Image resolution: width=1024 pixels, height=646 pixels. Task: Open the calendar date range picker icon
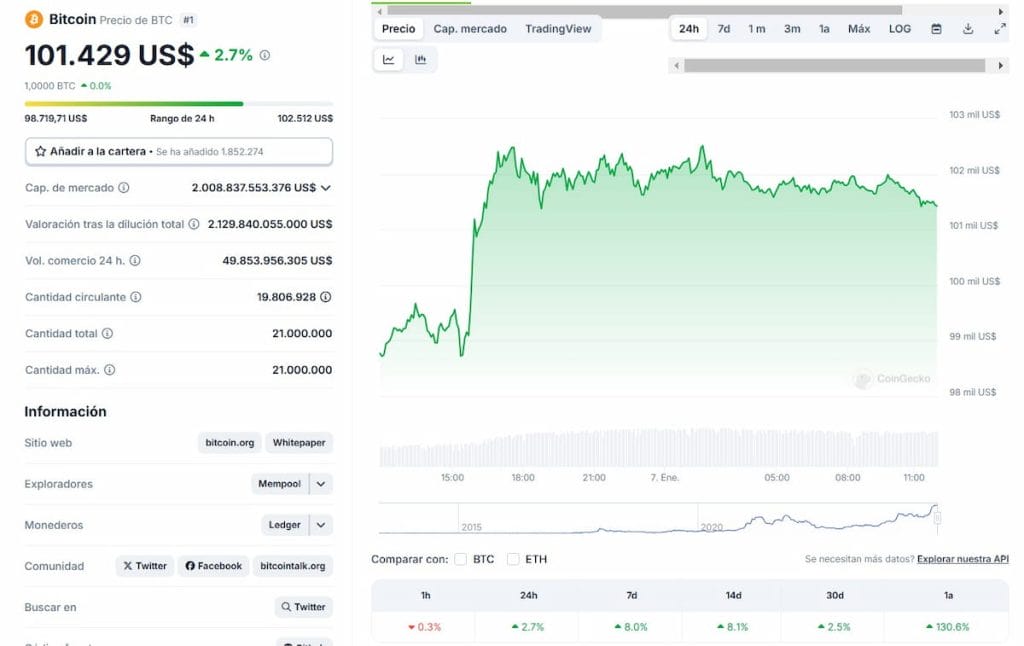coord(936,28)
